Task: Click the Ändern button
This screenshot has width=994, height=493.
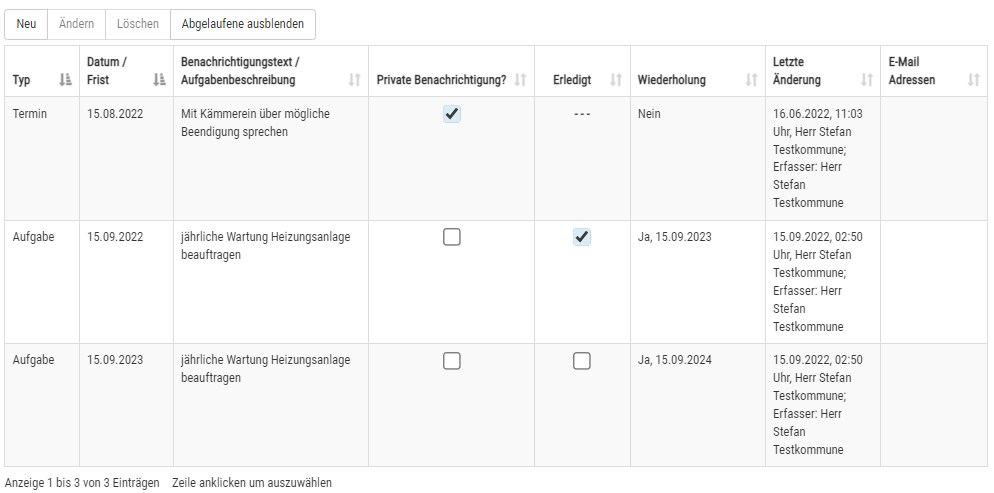Action: (x=77, y=24)
